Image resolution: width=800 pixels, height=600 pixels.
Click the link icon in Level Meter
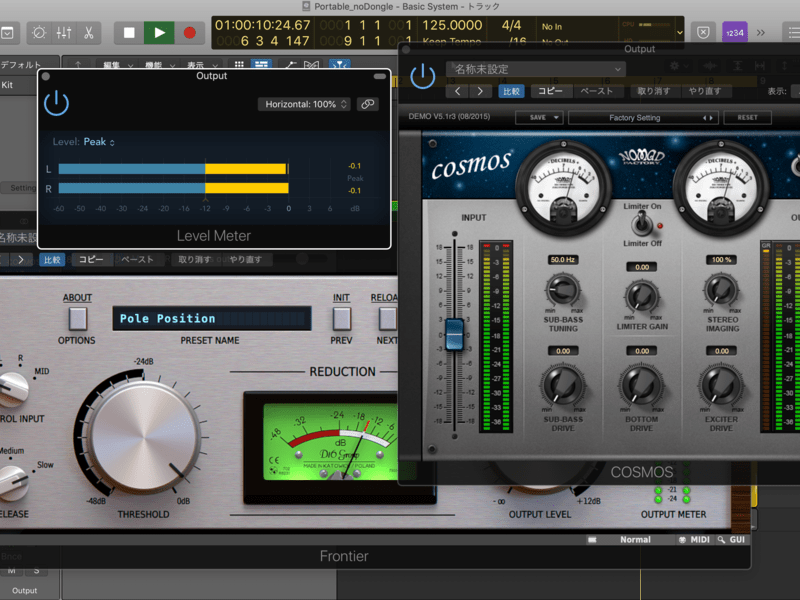click(368, 104)
